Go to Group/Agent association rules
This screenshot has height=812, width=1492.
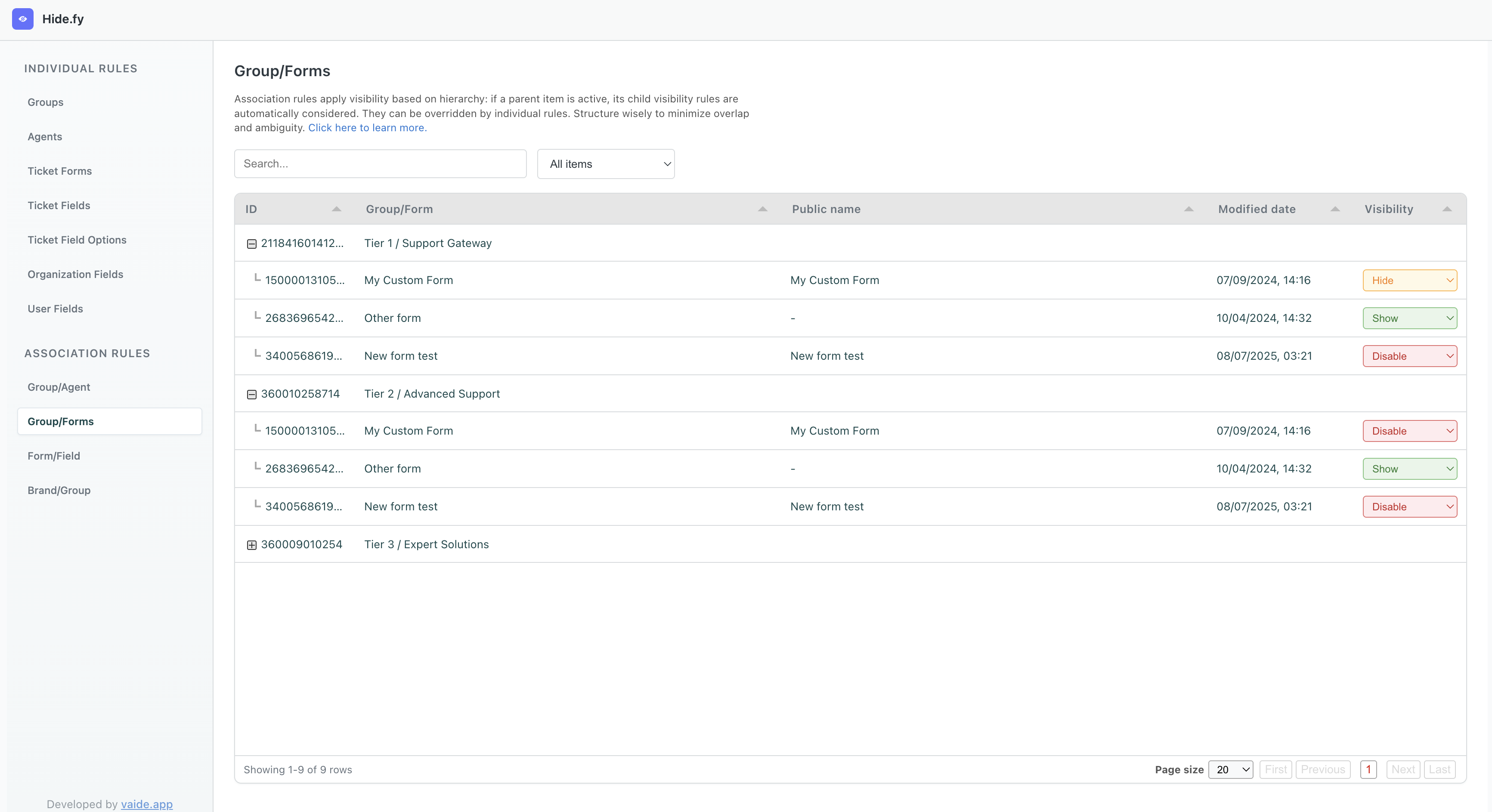click(59, 387)
